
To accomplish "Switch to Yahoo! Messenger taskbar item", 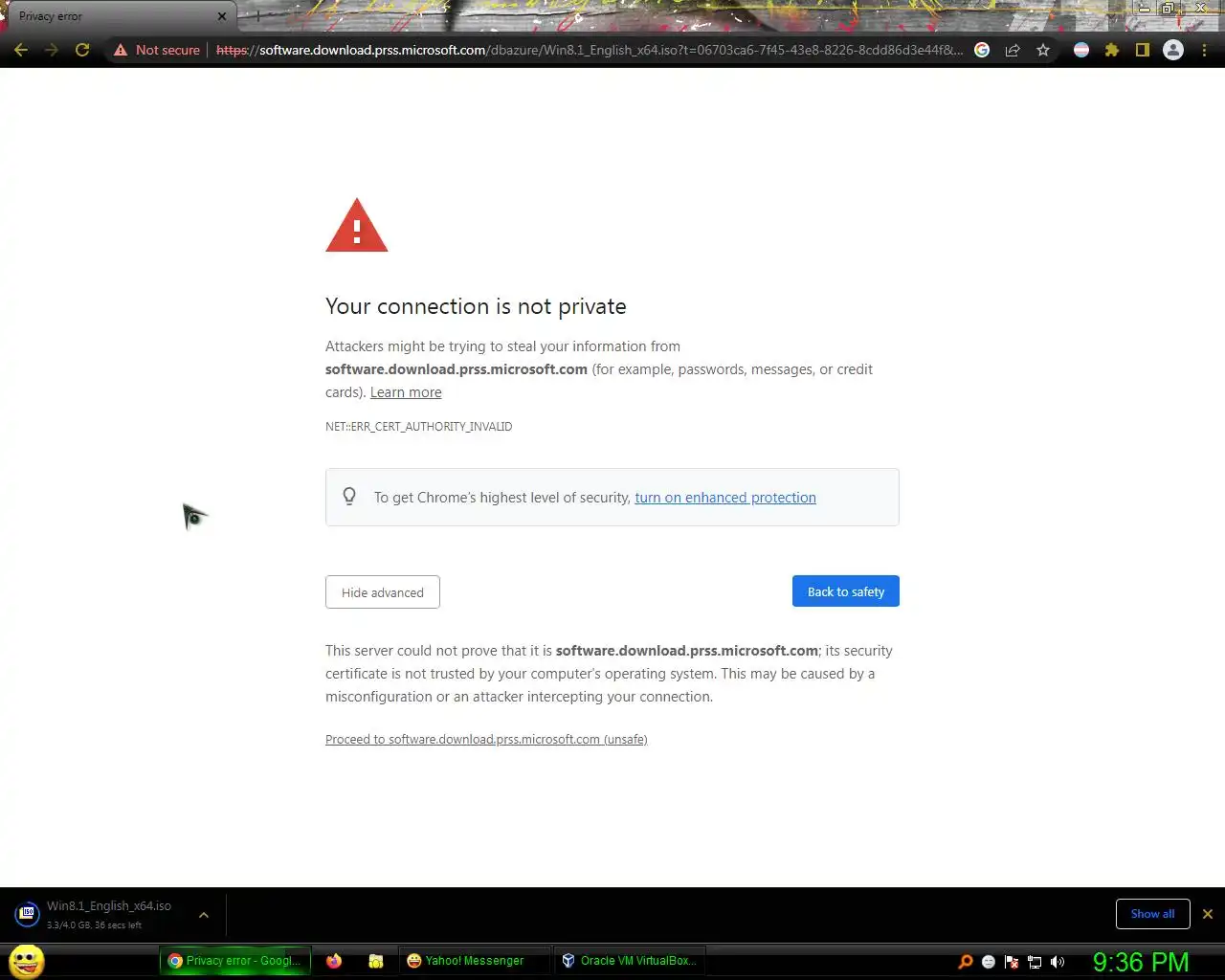I will [474, 961].
